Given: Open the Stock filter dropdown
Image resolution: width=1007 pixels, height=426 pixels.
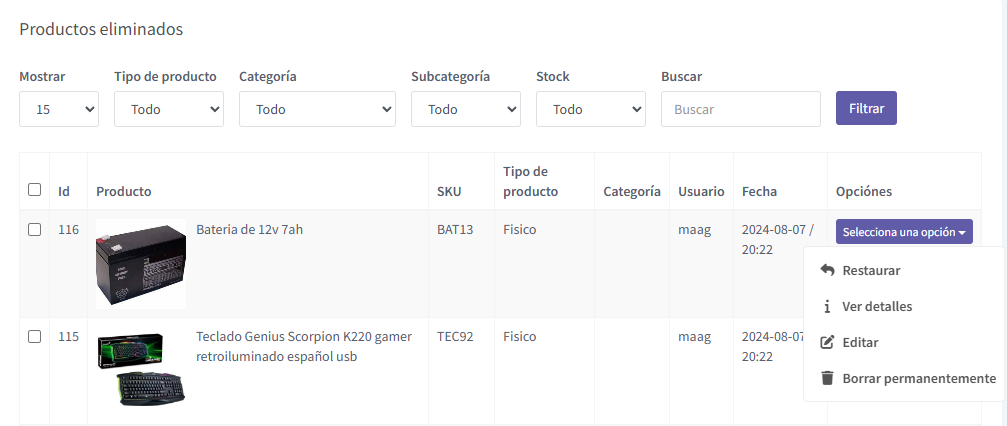Looking at the screenshot, I should click(x=590, y=109).
